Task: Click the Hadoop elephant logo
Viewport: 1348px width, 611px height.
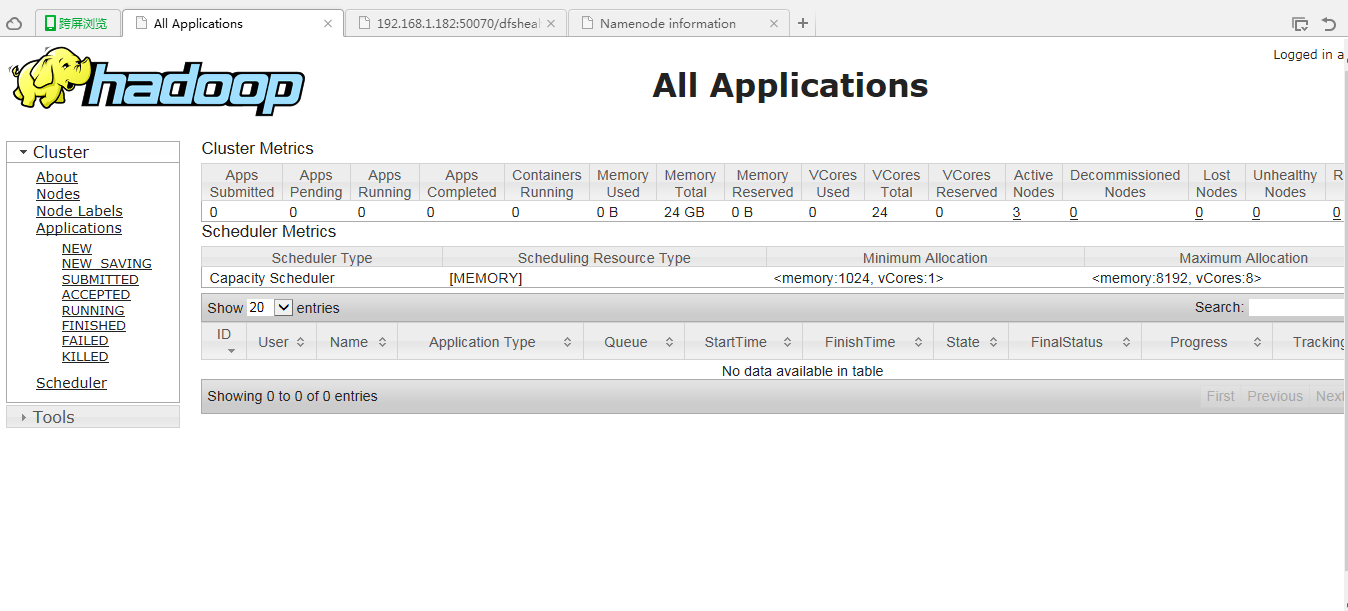Action: tap(157, 82)
